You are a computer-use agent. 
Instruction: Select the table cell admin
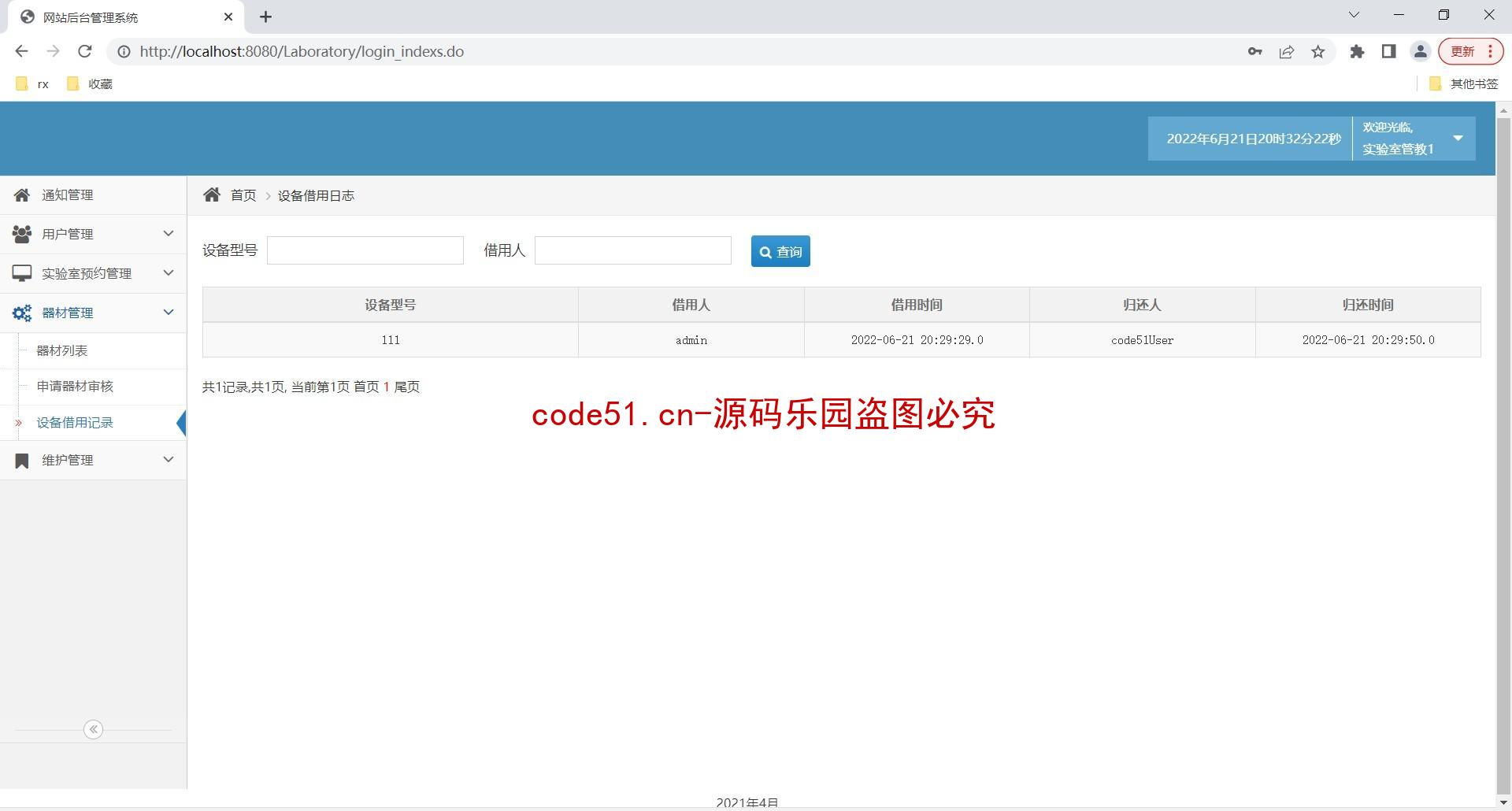691,340
